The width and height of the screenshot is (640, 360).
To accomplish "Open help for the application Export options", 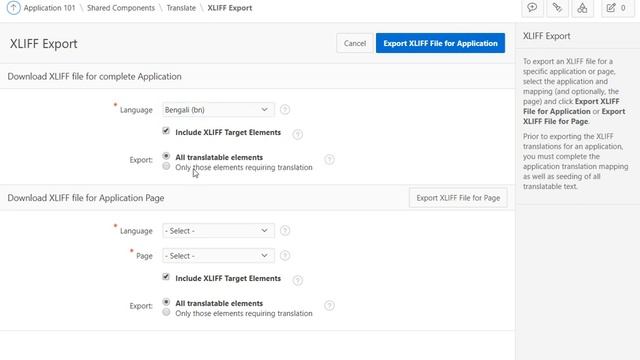I will (x=329, y=160).
